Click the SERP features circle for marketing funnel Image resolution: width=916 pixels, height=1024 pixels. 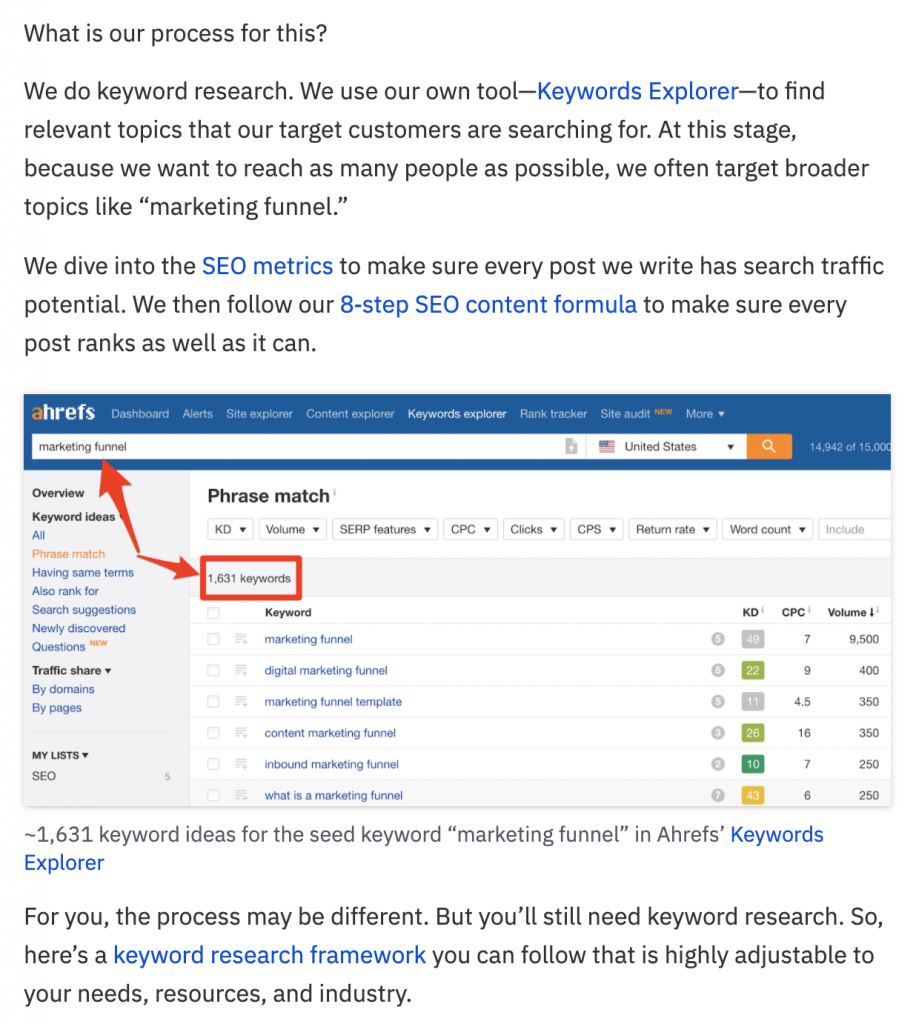pos(718,639)
